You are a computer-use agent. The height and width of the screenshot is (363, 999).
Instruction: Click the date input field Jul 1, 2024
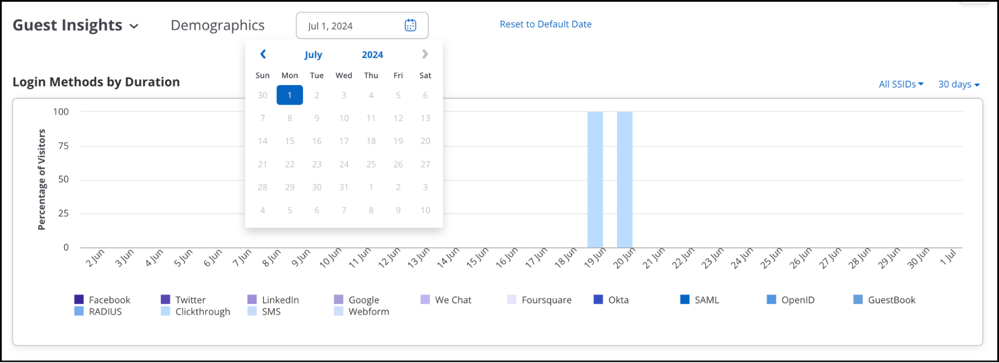pos(362,25)
